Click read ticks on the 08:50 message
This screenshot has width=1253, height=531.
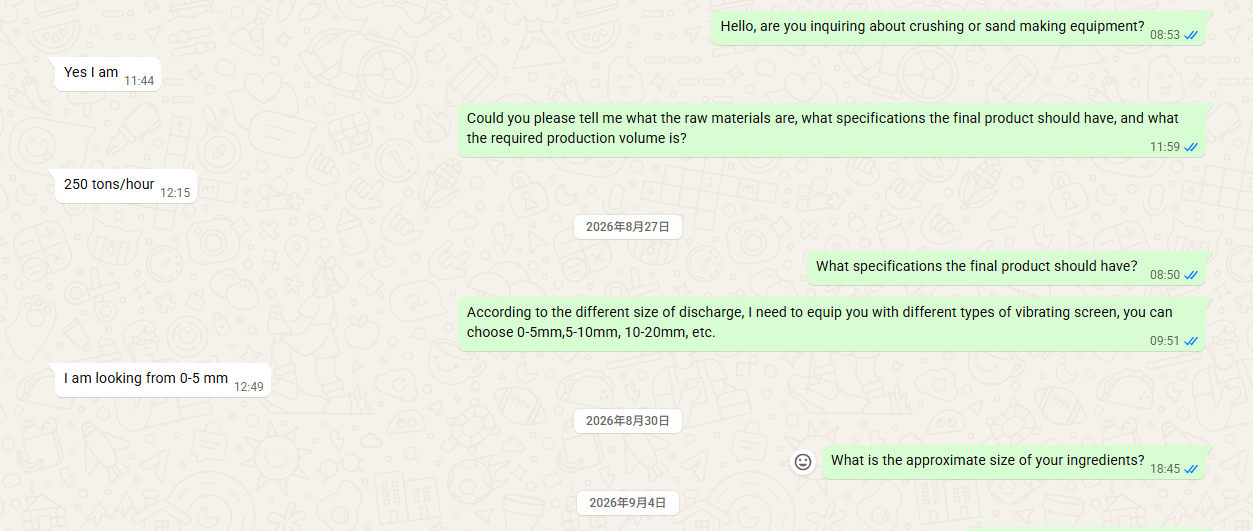pyautogui.click(x=1191, y=275)
